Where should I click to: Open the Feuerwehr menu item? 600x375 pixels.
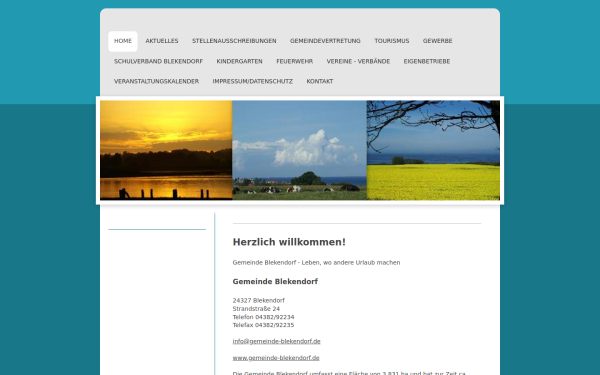295,61
